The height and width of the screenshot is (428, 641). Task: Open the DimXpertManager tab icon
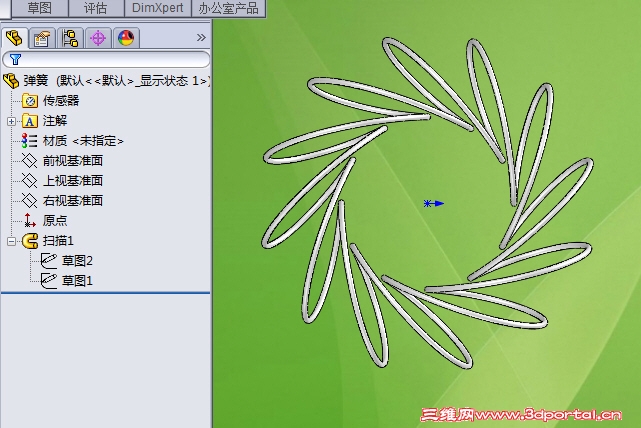pyautogui.click(x=98, y=38)
